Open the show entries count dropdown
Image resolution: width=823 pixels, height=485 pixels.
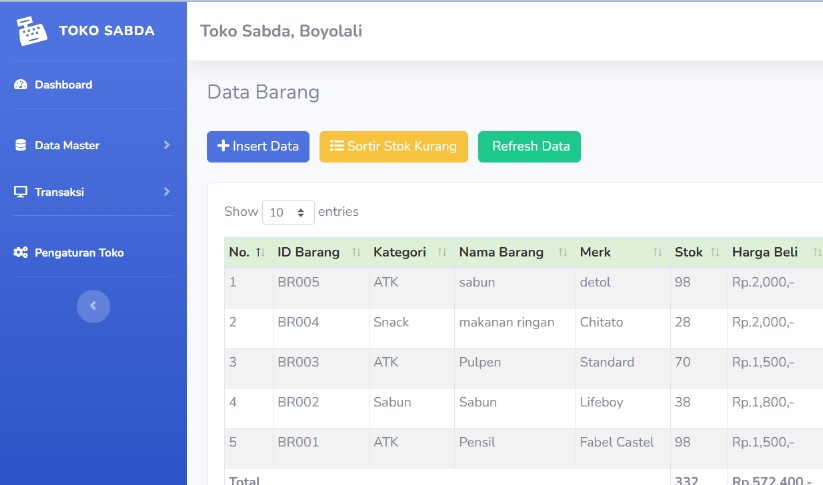(288, 212)
